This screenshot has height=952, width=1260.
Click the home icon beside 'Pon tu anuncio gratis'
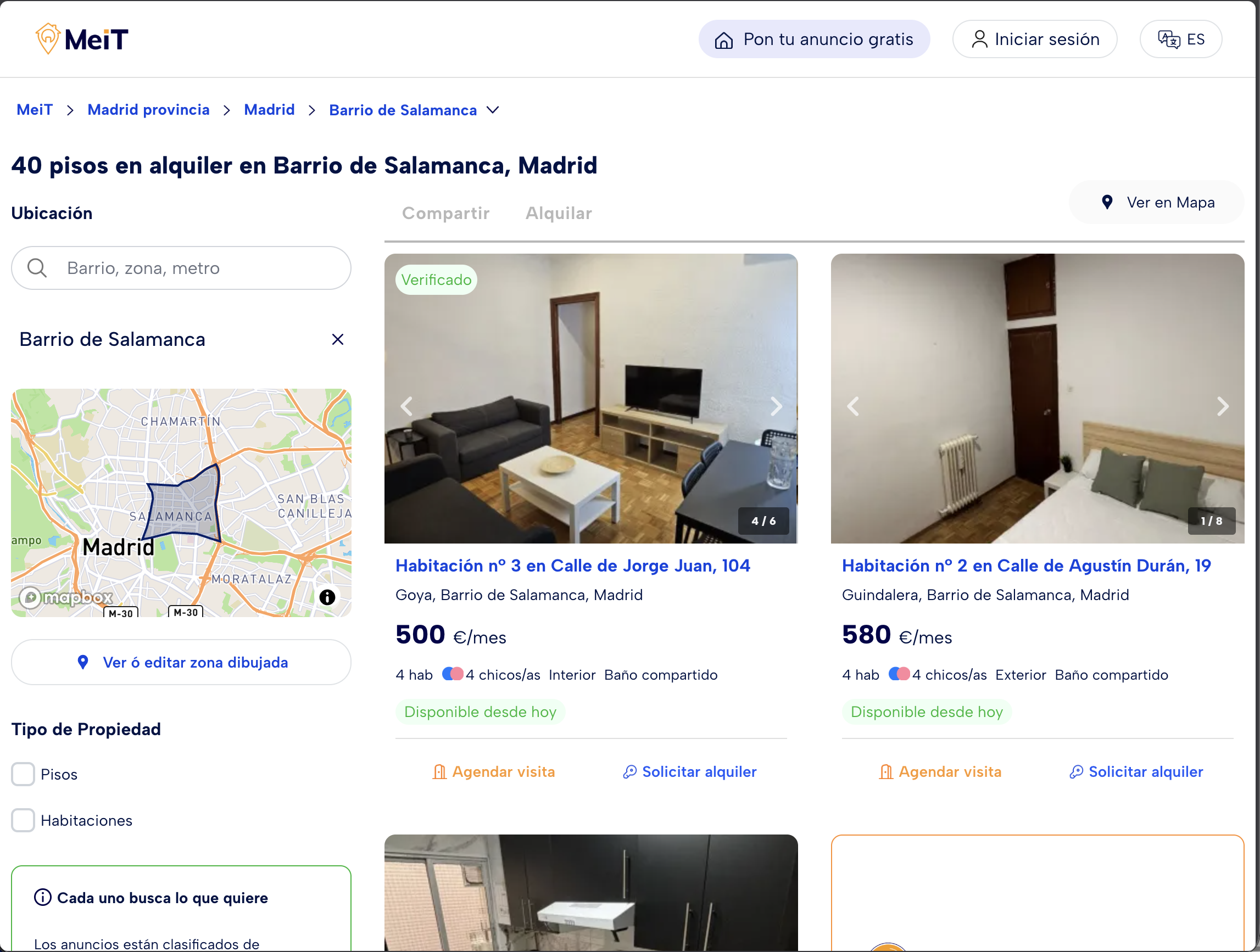click(724, 40)
